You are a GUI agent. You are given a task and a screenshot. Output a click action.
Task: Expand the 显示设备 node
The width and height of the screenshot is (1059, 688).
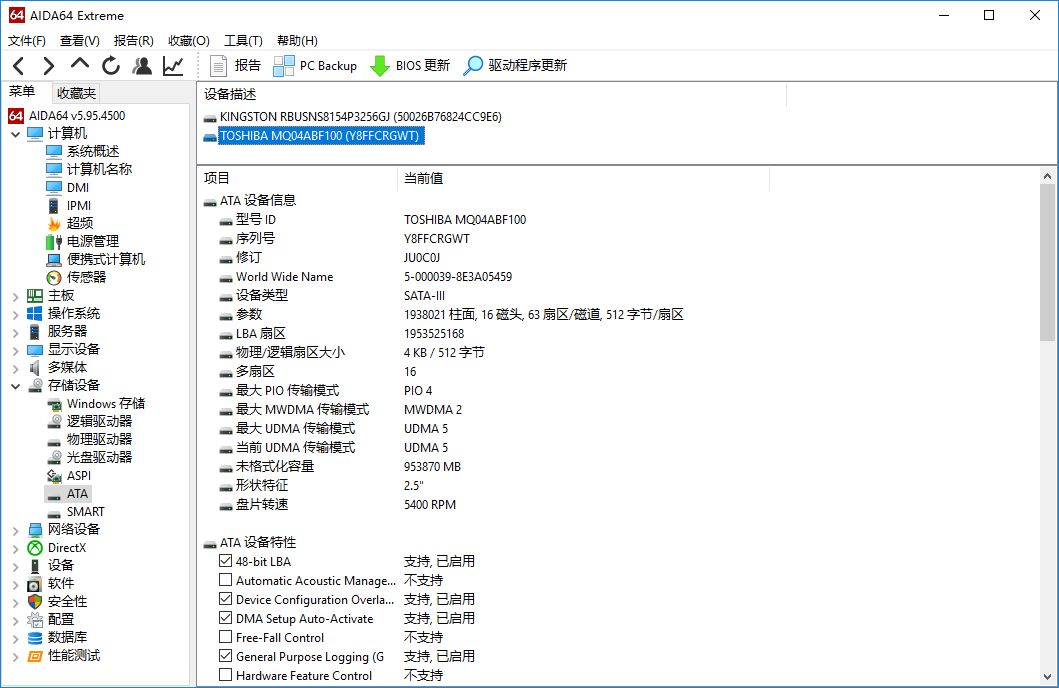(x=16, y=350)
